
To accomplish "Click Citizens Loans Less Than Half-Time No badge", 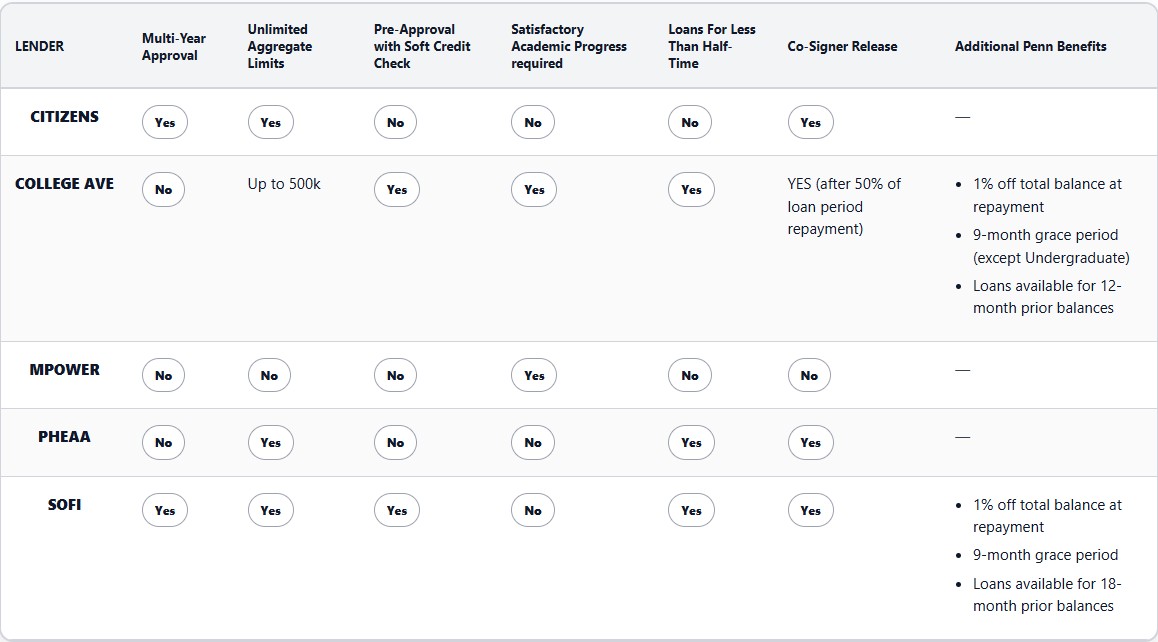I will (690, 123).
